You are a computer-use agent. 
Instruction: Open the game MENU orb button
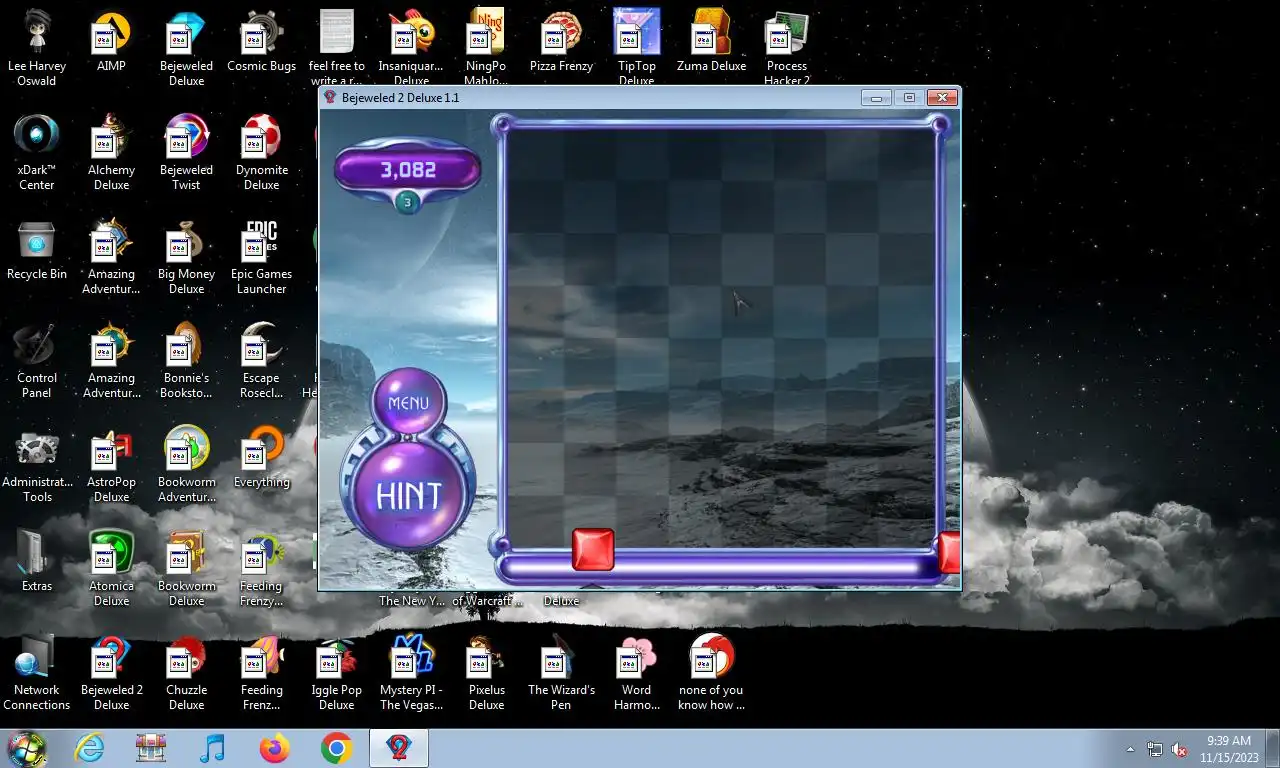click(x=408, y=403)
